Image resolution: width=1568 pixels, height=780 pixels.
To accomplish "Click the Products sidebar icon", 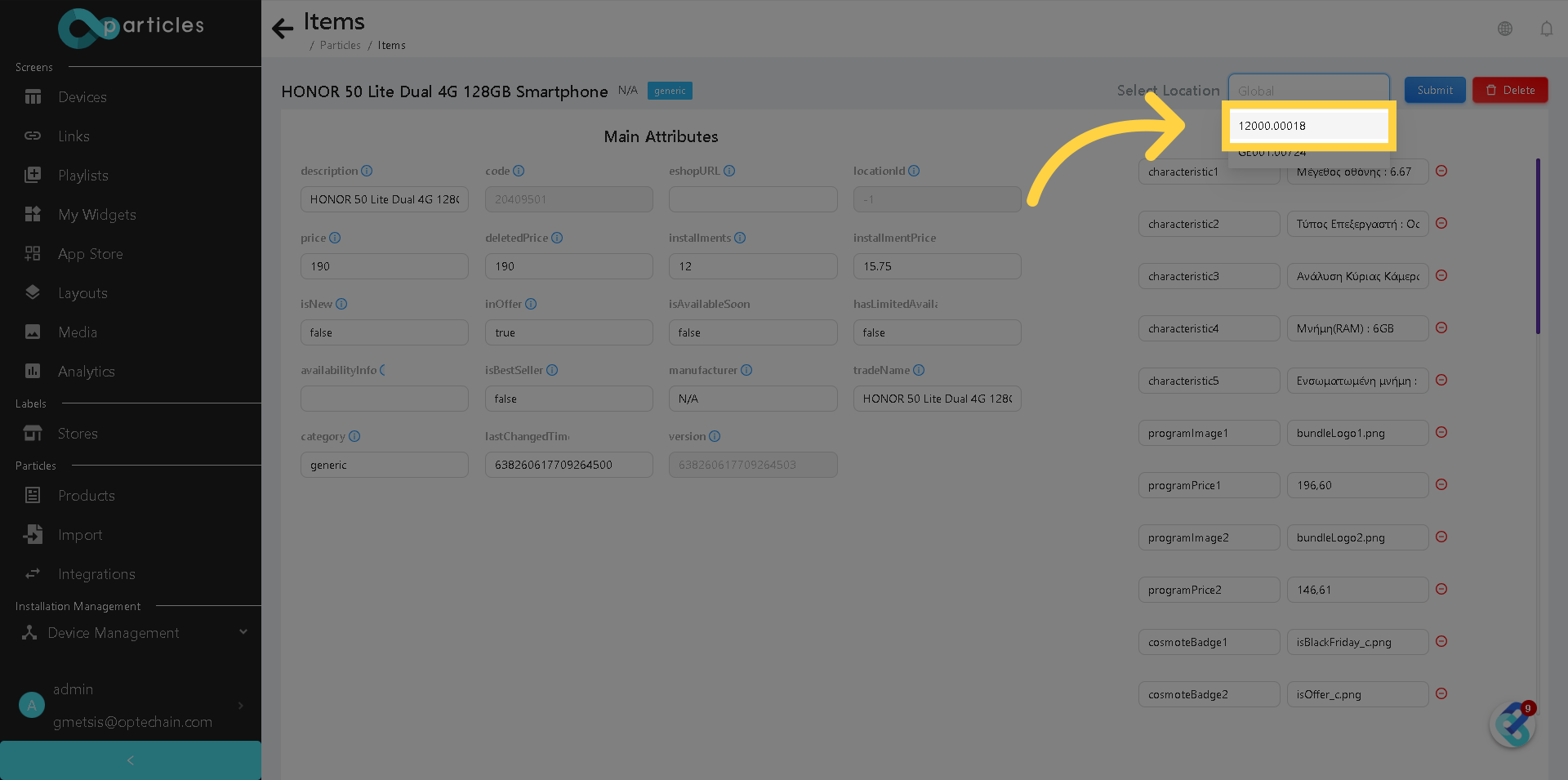I will click(x=33, y=495).
